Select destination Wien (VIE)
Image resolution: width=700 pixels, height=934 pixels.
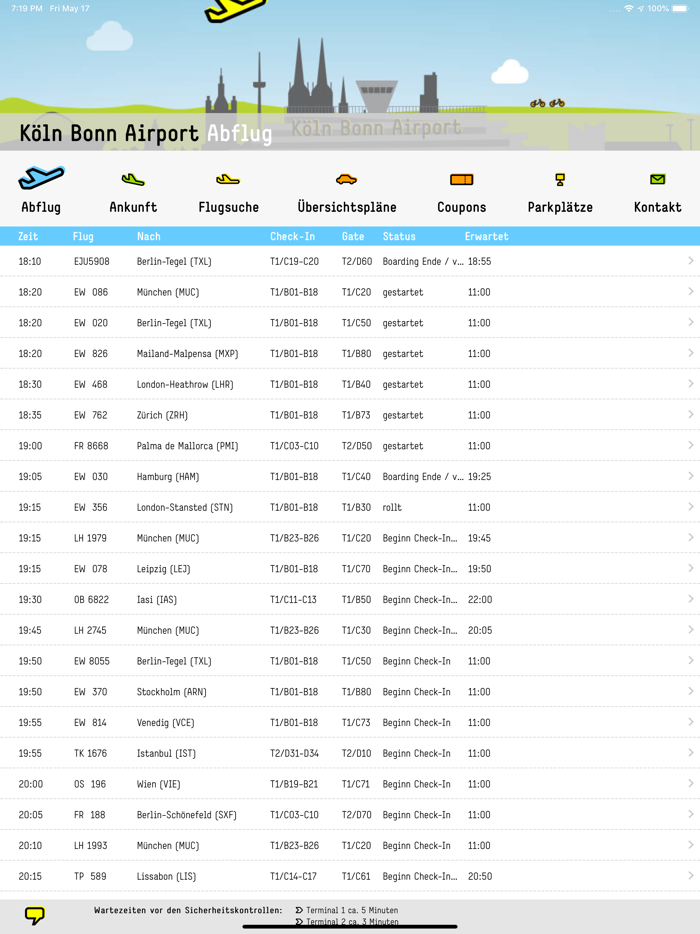click(158, 784)
